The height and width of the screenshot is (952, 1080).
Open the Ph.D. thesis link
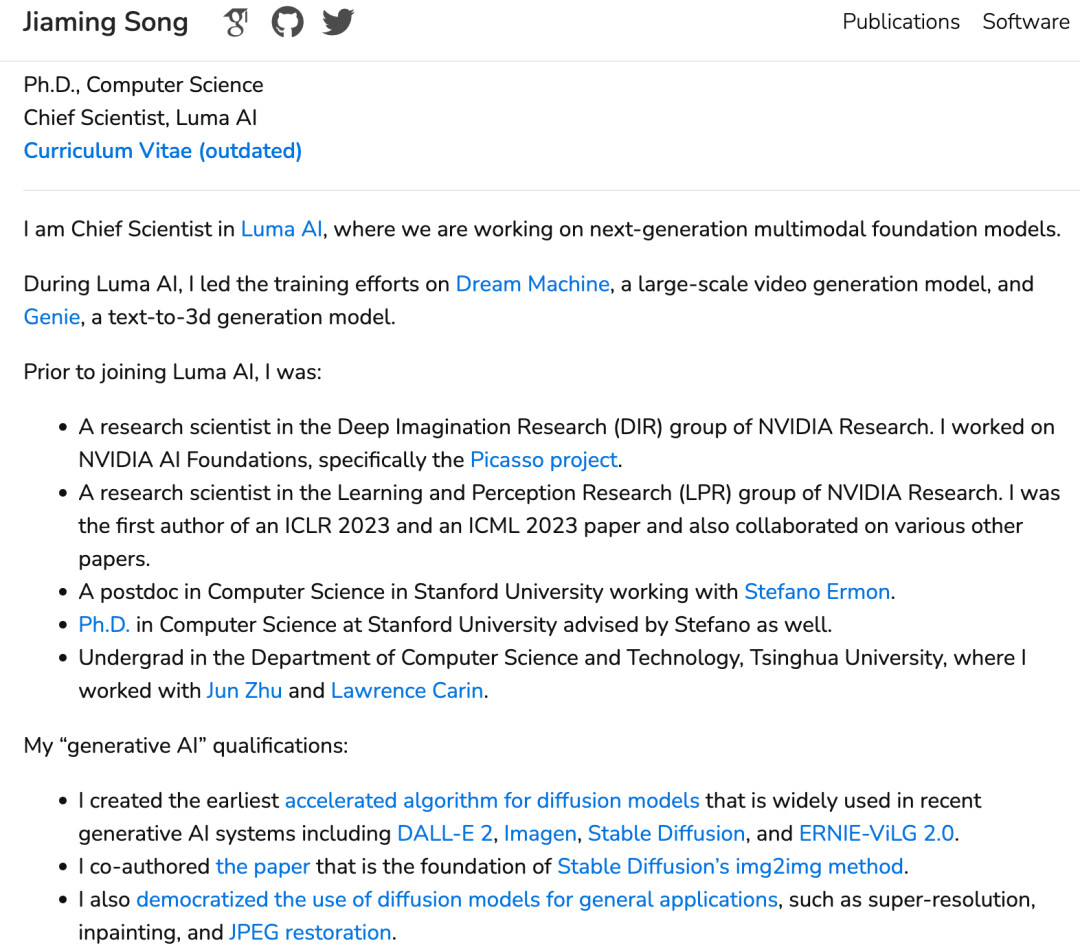pos(104,625)
